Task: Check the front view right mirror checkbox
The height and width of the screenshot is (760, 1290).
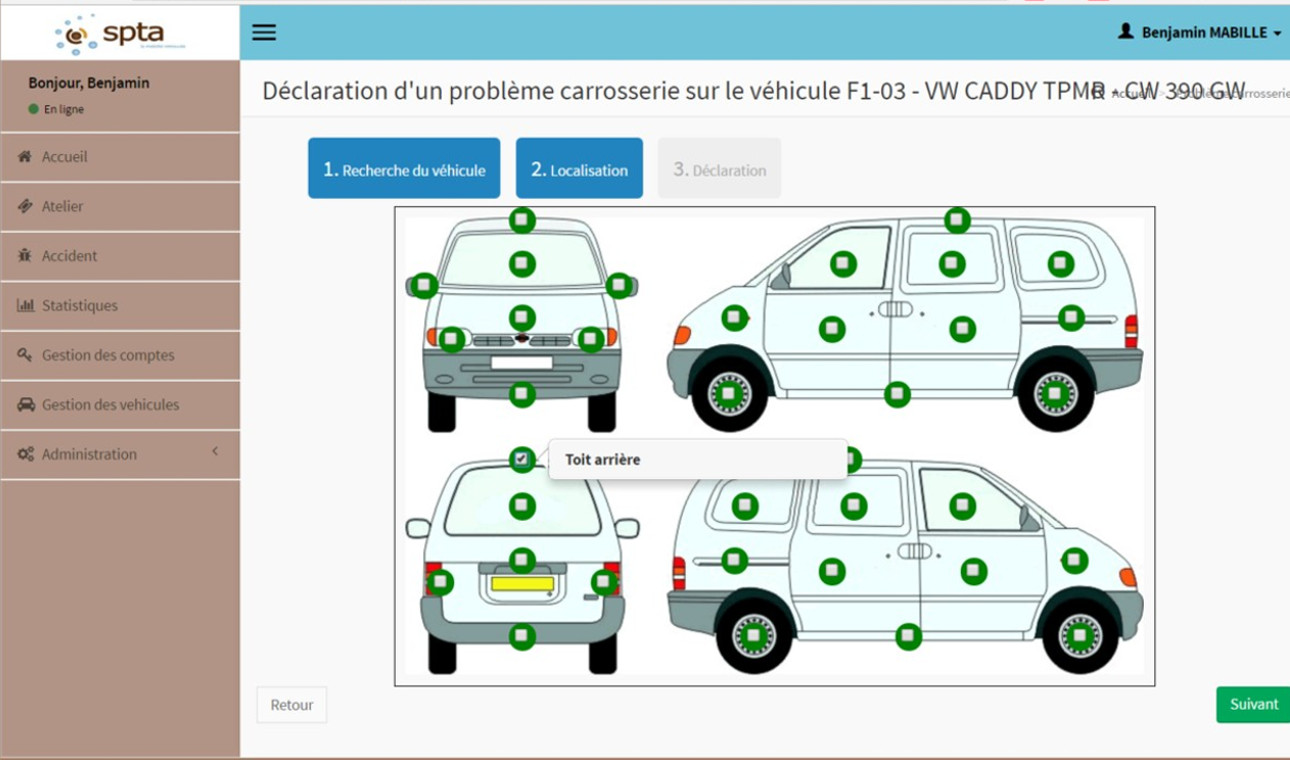Action: (619, 286)
